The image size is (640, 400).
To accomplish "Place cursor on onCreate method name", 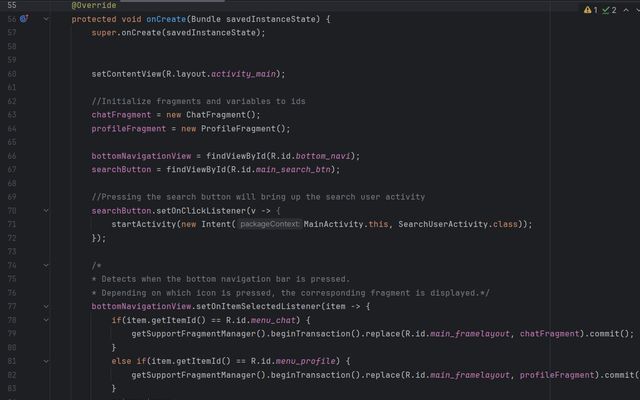I will click(x=166, y=19).
